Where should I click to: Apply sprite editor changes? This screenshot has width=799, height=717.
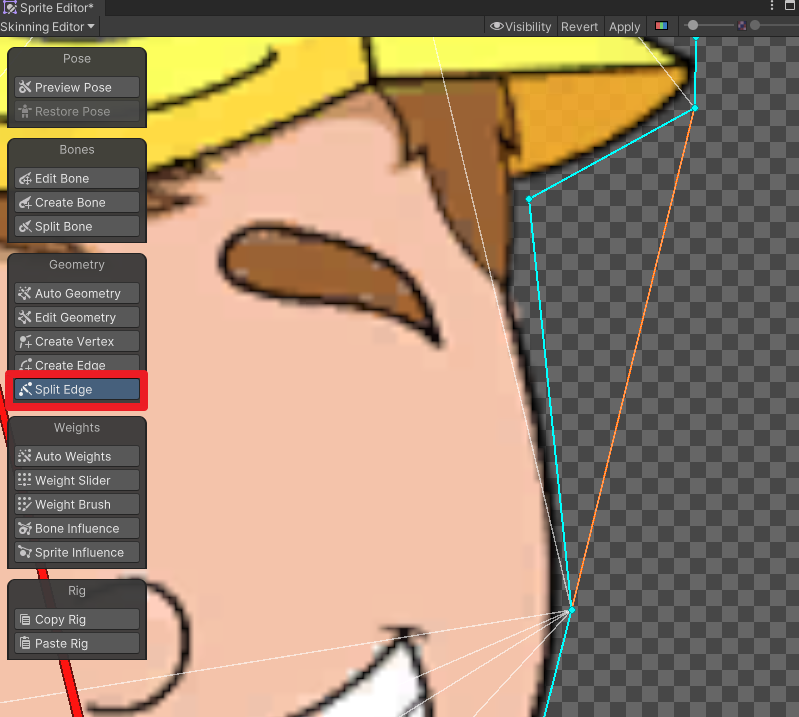point(625,26)
